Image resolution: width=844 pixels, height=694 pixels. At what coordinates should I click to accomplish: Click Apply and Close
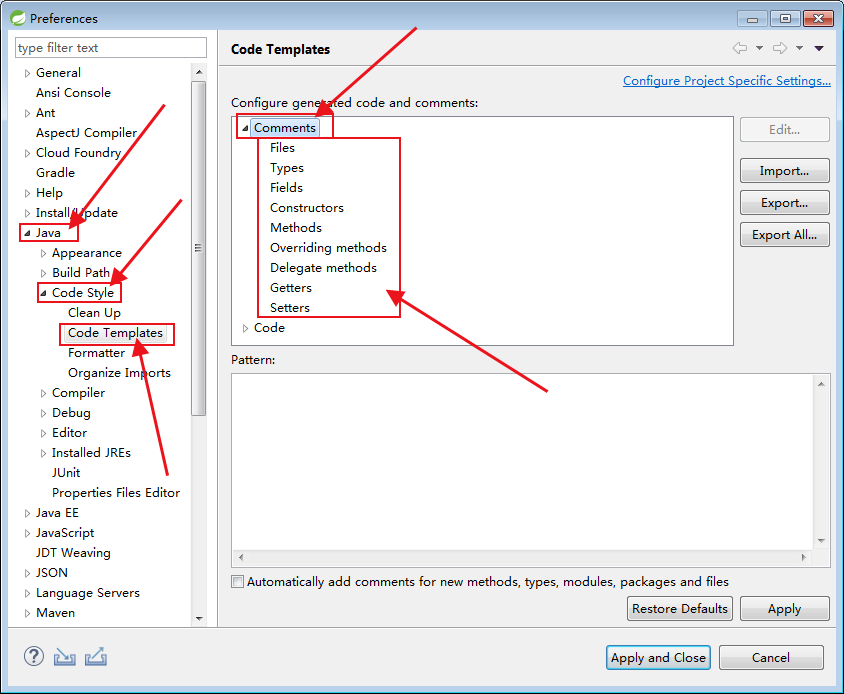(x=658, y=657)
